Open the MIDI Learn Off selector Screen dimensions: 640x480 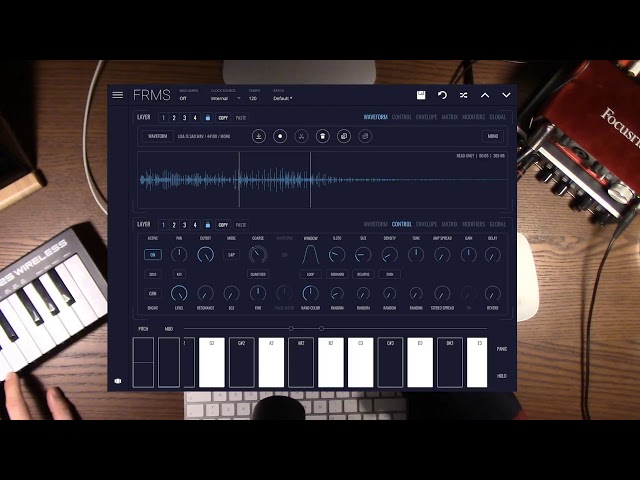point(183,98)
